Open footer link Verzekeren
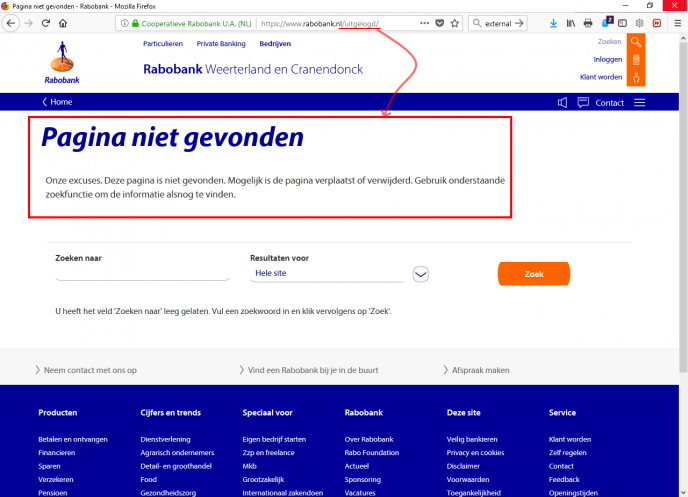This screenshot has height=497, width=688. click(x=56, y=480)
